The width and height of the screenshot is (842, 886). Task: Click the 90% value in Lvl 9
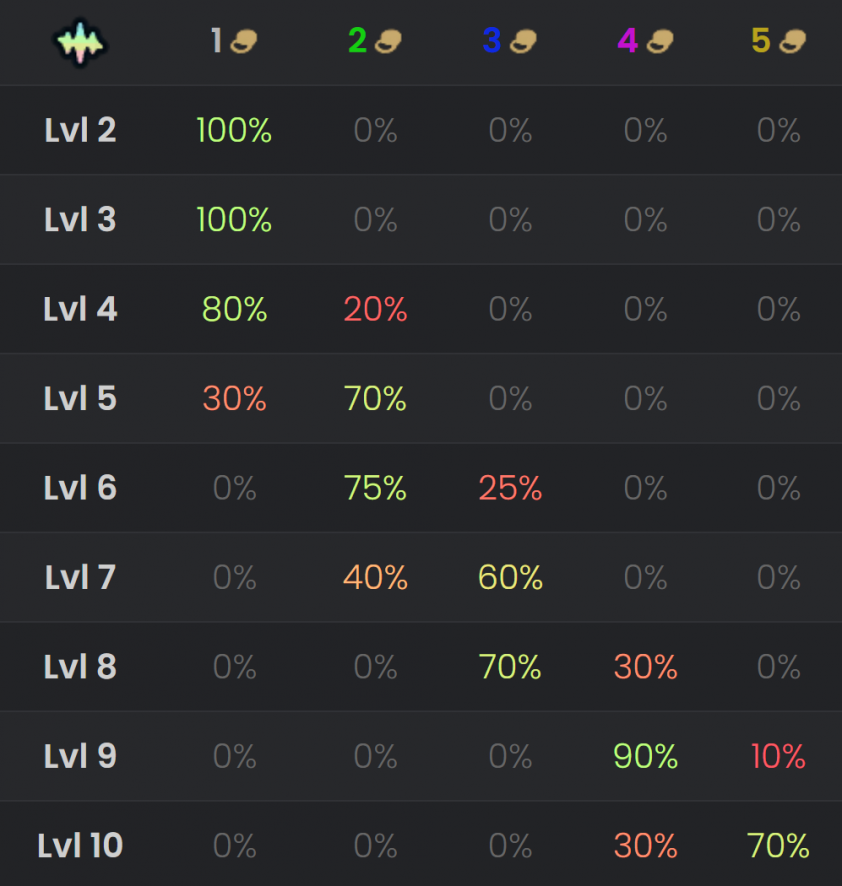[645, 756]
